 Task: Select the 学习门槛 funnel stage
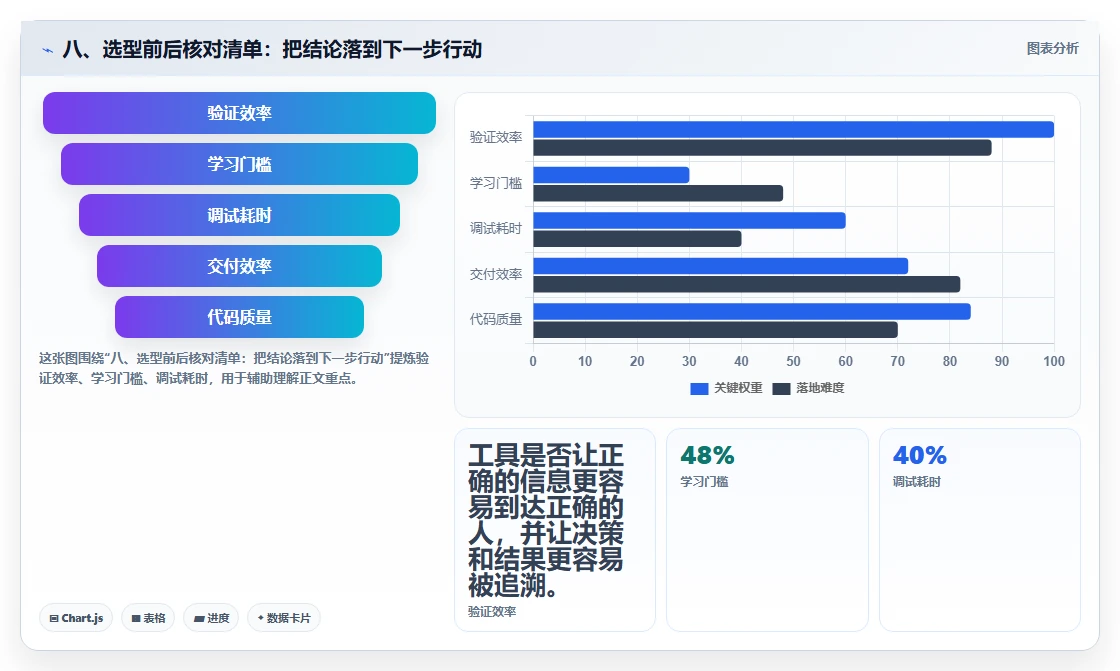coord(239,164)
